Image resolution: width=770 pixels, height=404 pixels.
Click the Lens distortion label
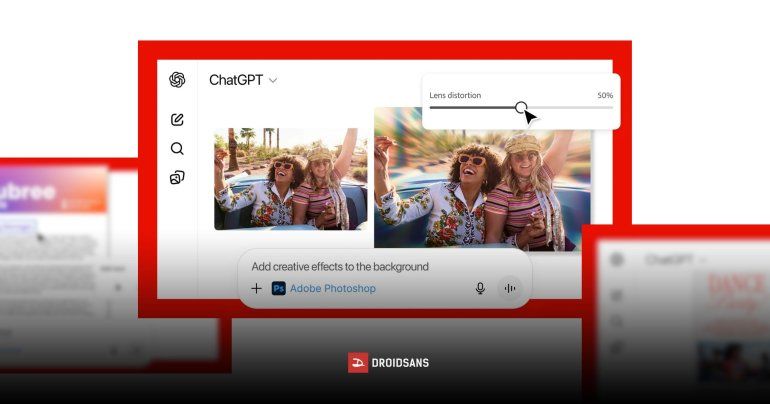(455, 95)
